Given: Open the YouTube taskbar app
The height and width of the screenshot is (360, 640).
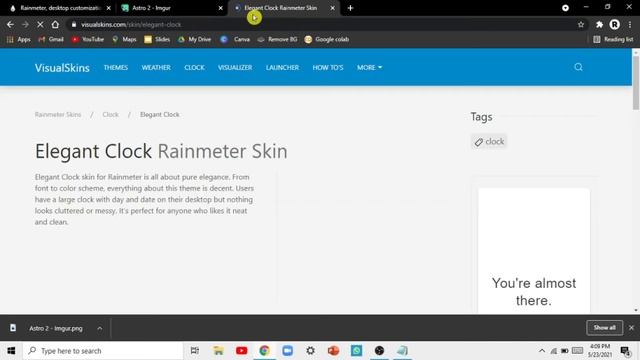Looking at the screenshot, I should click(242, 351).
